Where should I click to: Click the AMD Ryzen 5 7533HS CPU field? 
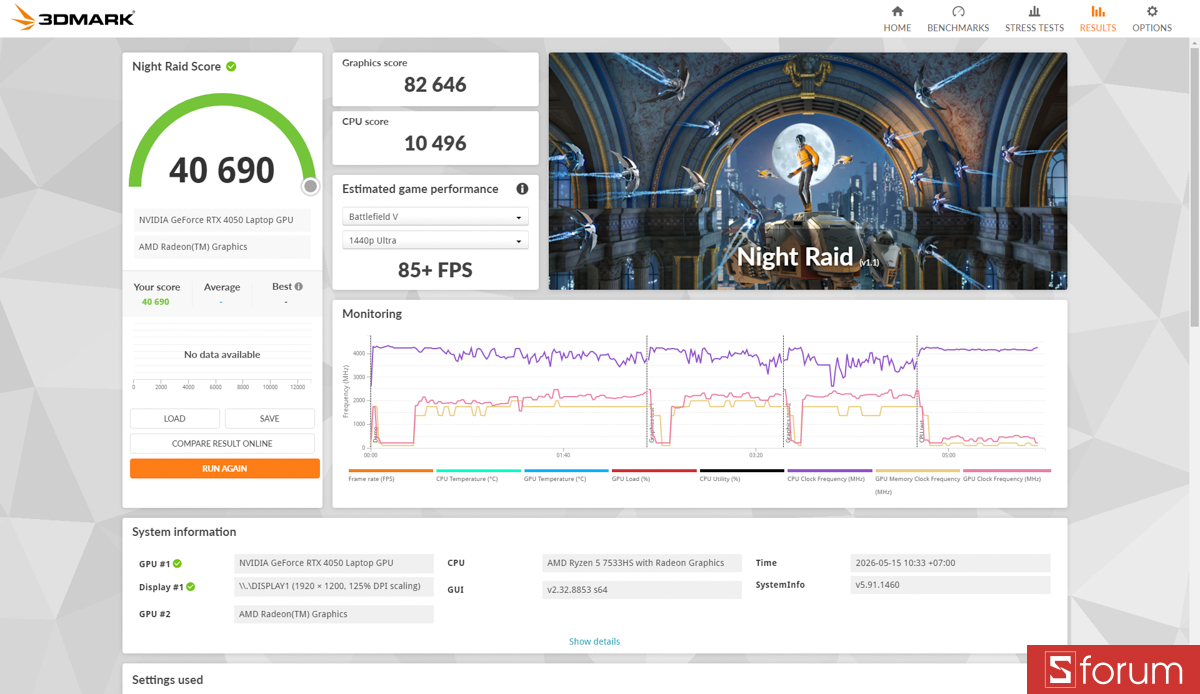[x=641, y=563]
